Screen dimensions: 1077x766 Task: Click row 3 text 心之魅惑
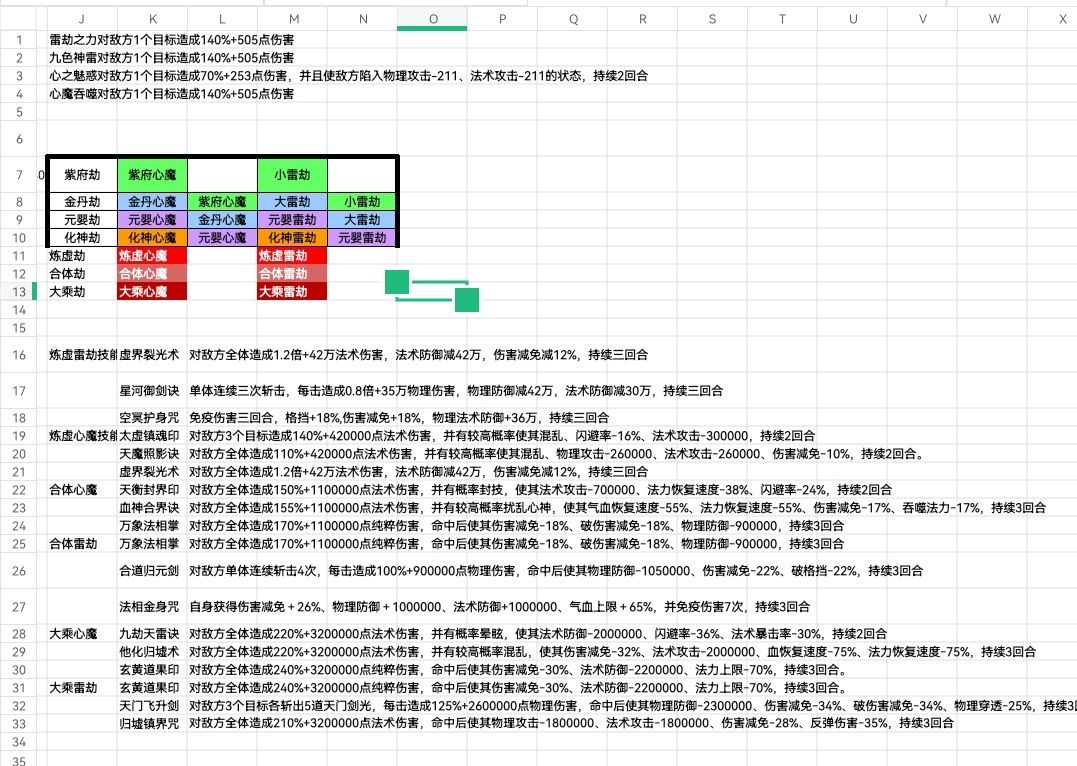(73, 76)
